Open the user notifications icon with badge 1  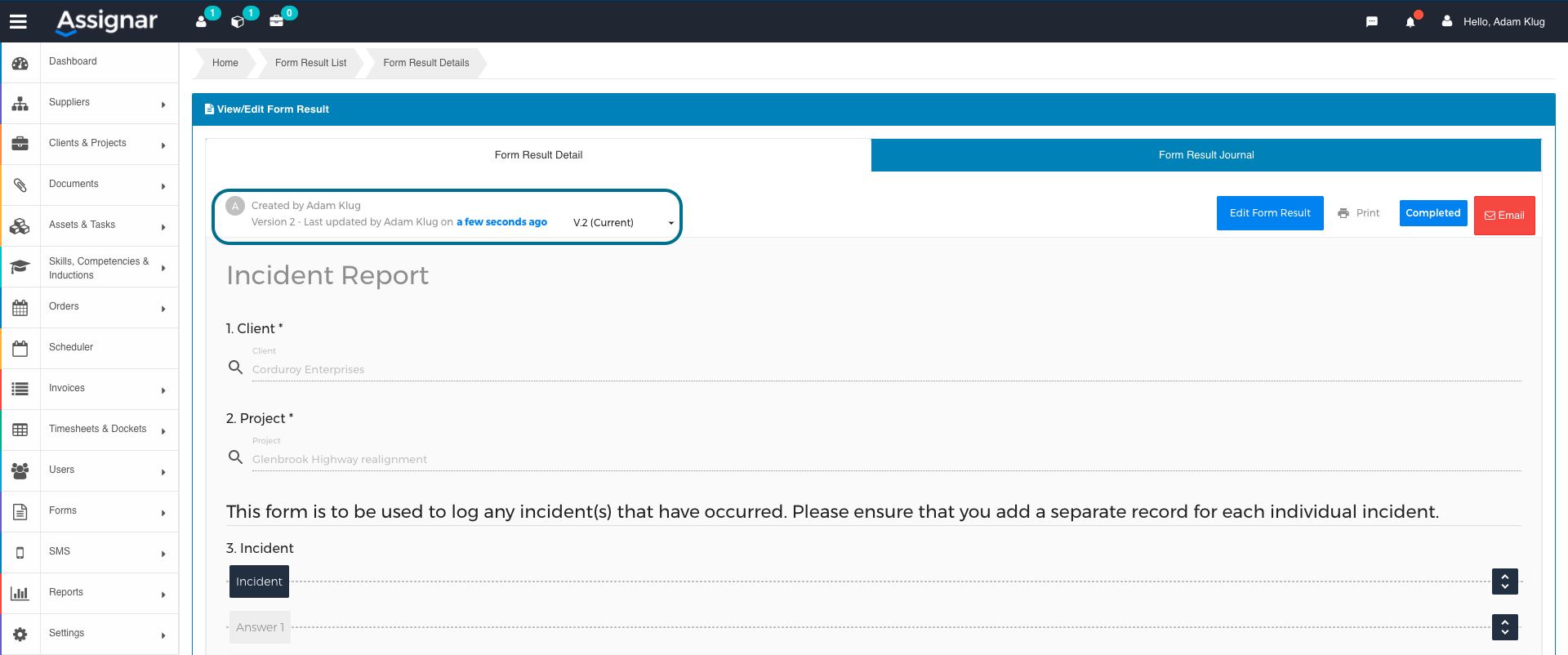(202, 21)
